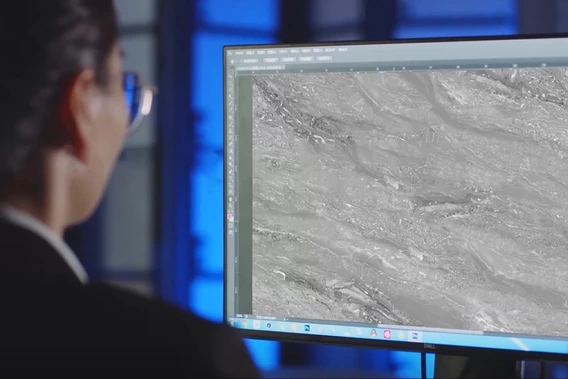Viewport: 568px width, 379px height.
Task: Toggle Quick Mask mode below the color swatches
Action: click(230, 225)
